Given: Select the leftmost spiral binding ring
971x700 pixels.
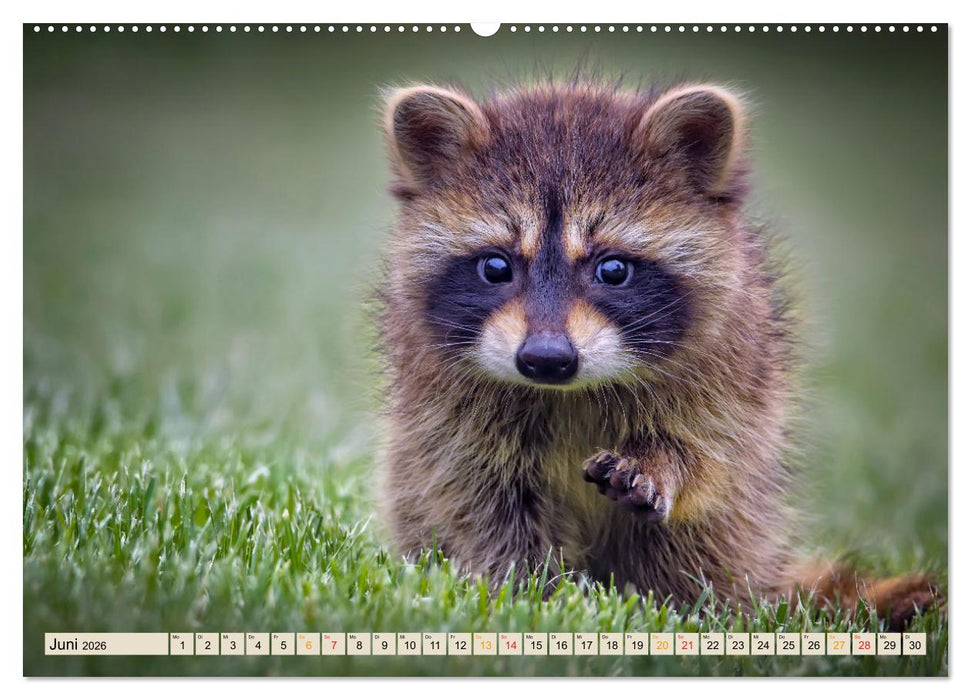Looking at the screenshot, I should [35, 27].
